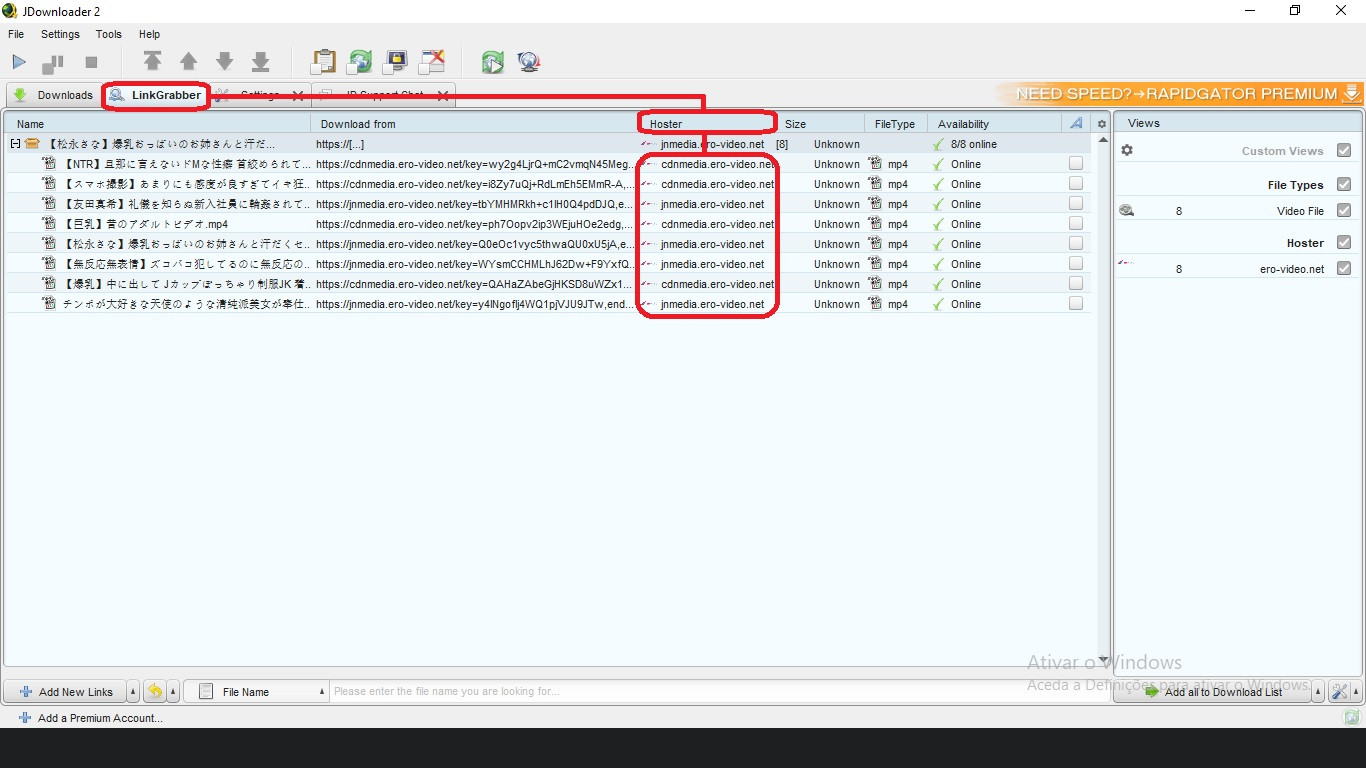Select the LinkGrabber tab
The image size is (1366, 768).
click(156, 95)
